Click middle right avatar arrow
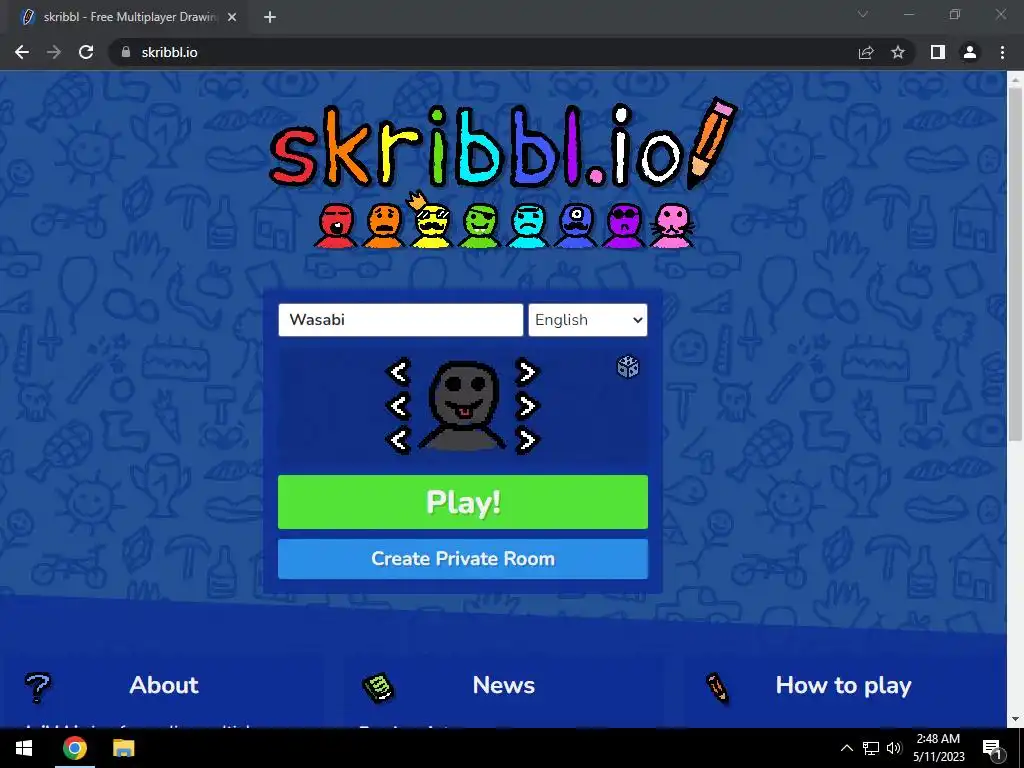 526,406
